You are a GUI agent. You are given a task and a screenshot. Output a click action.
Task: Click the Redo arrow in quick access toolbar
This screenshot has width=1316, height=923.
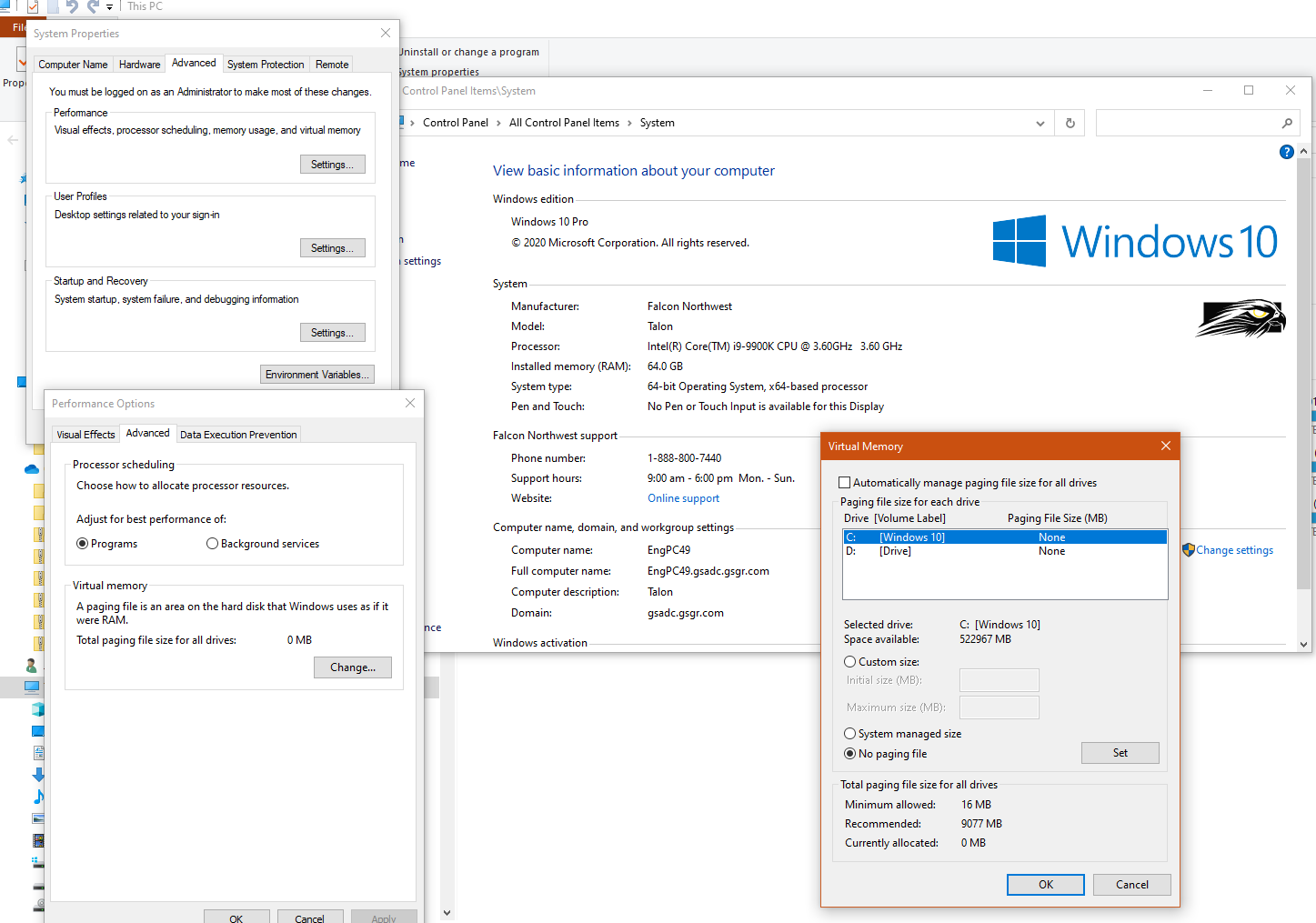coord(93,6)
